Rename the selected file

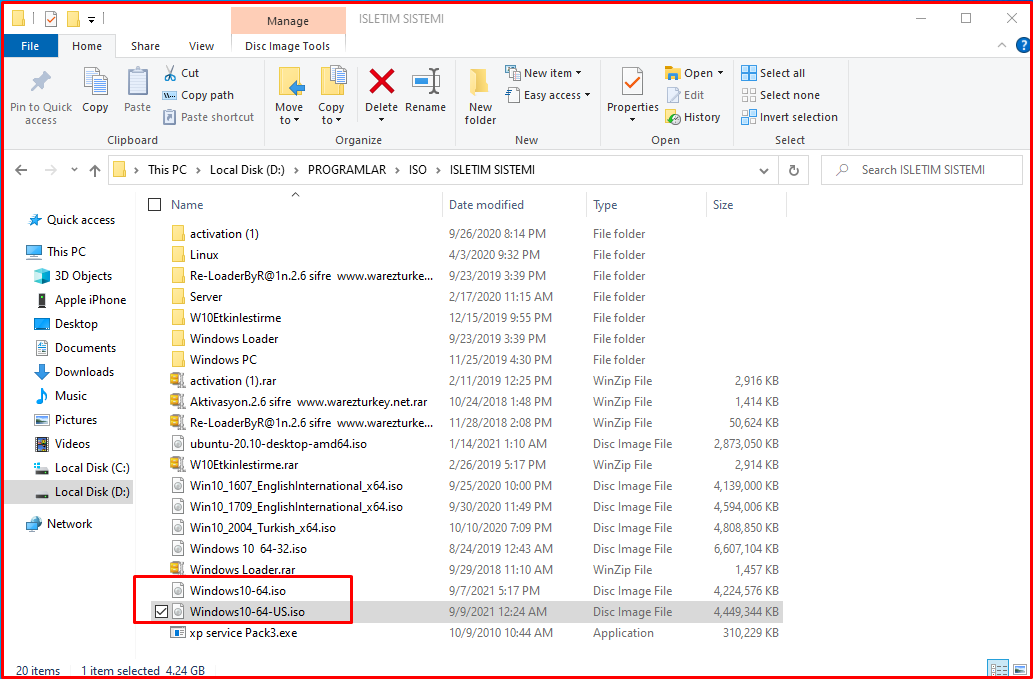tap(425, 90)
